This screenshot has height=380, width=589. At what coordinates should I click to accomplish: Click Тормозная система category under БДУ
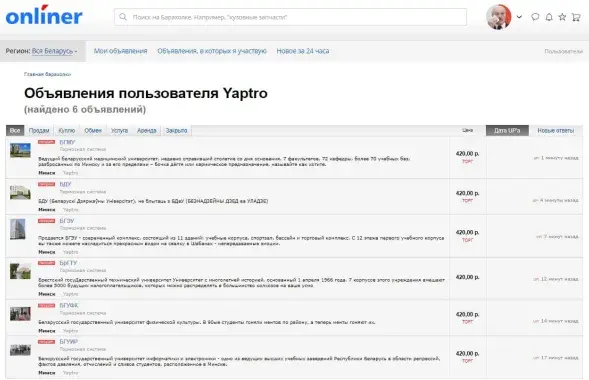pyautogui.click(x=83, y=192)
